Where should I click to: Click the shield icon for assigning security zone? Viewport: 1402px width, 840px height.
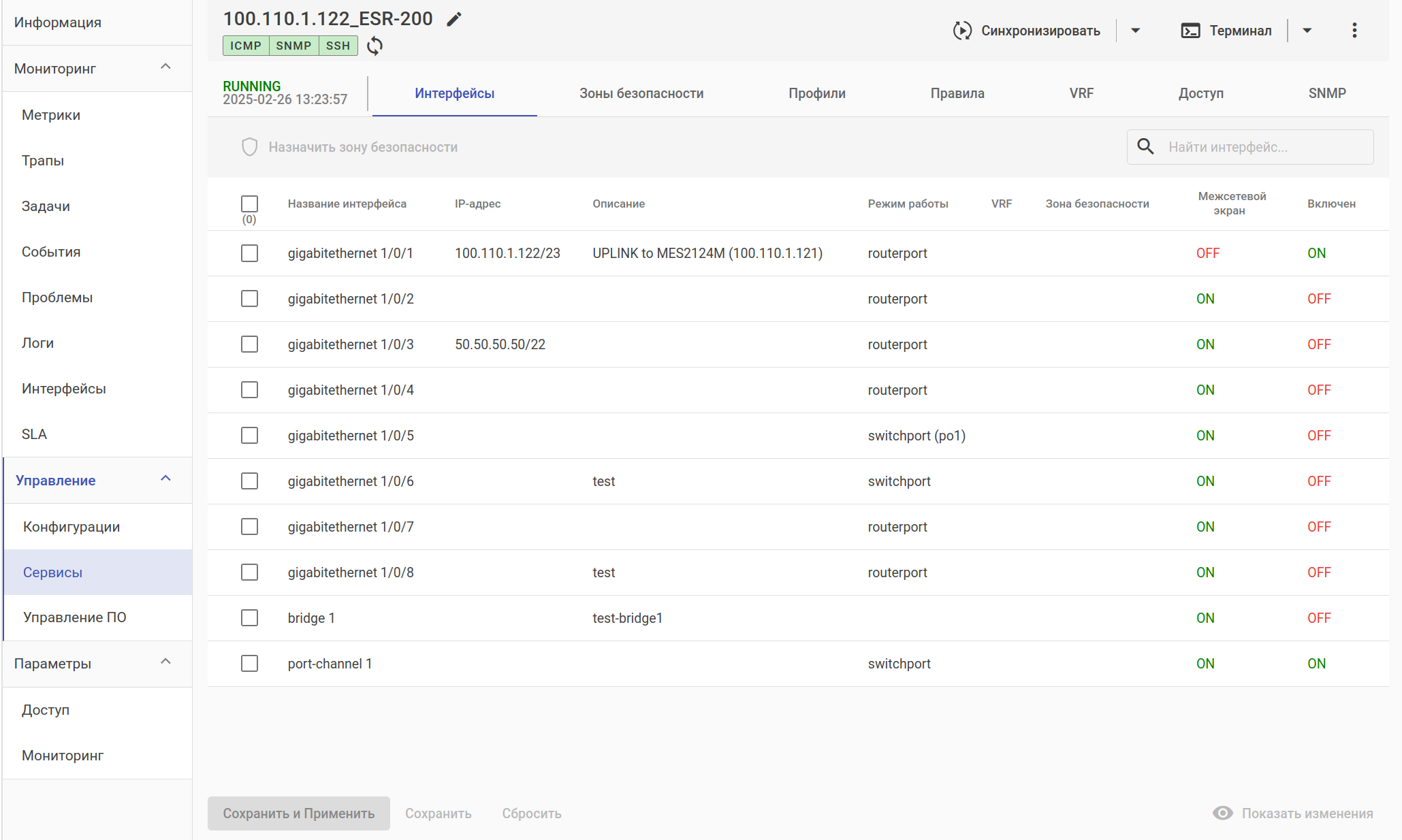(250, 147)
